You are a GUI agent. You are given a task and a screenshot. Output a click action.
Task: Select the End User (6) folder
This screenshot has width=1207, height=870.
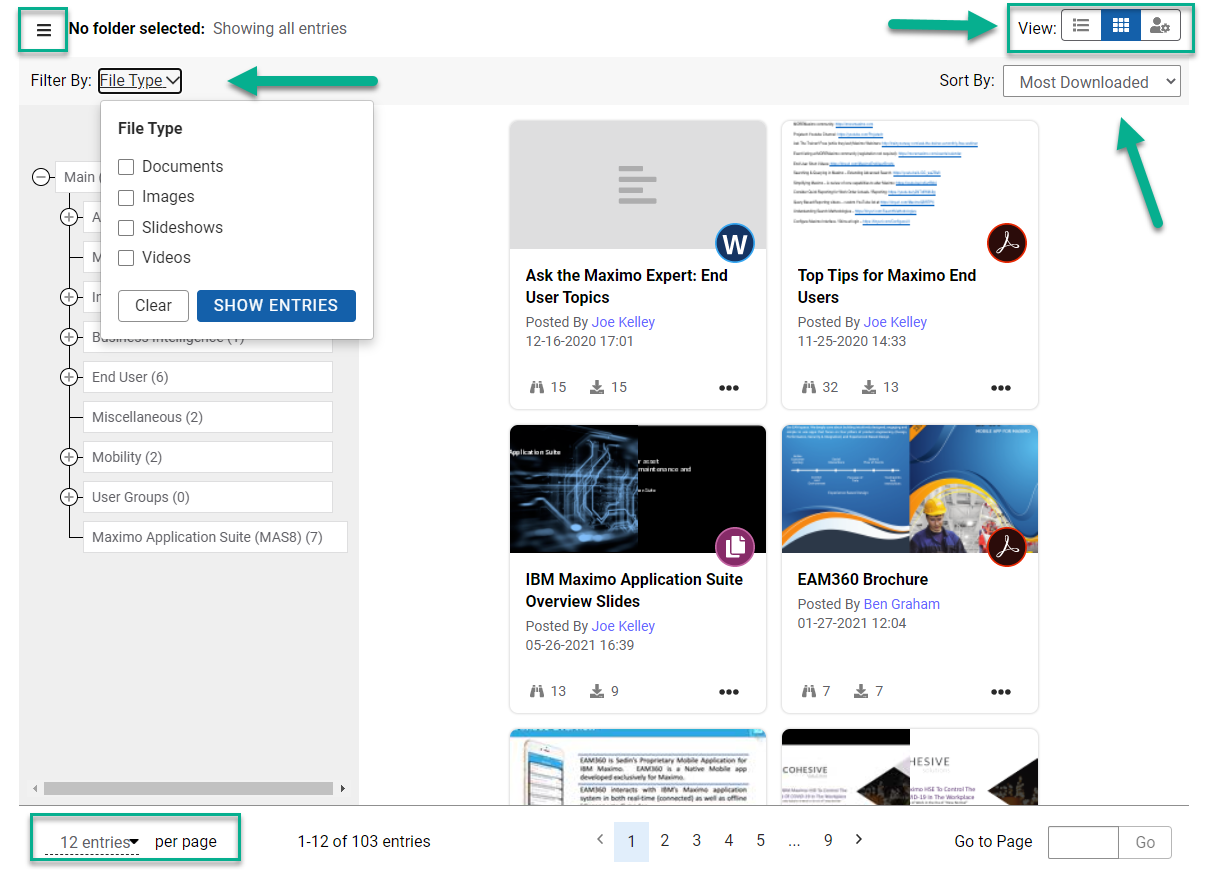click(207, 377)
